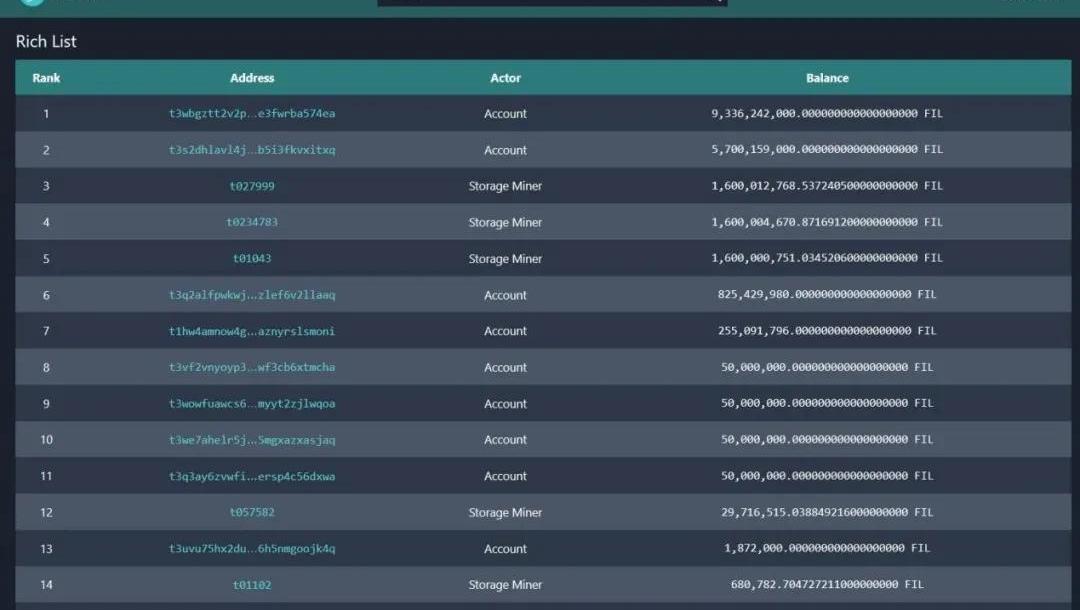1080x610 pixels.
Task: Open address t3wowfuawcs6...myyt2zjlwqoa
Action: point(252,404)
